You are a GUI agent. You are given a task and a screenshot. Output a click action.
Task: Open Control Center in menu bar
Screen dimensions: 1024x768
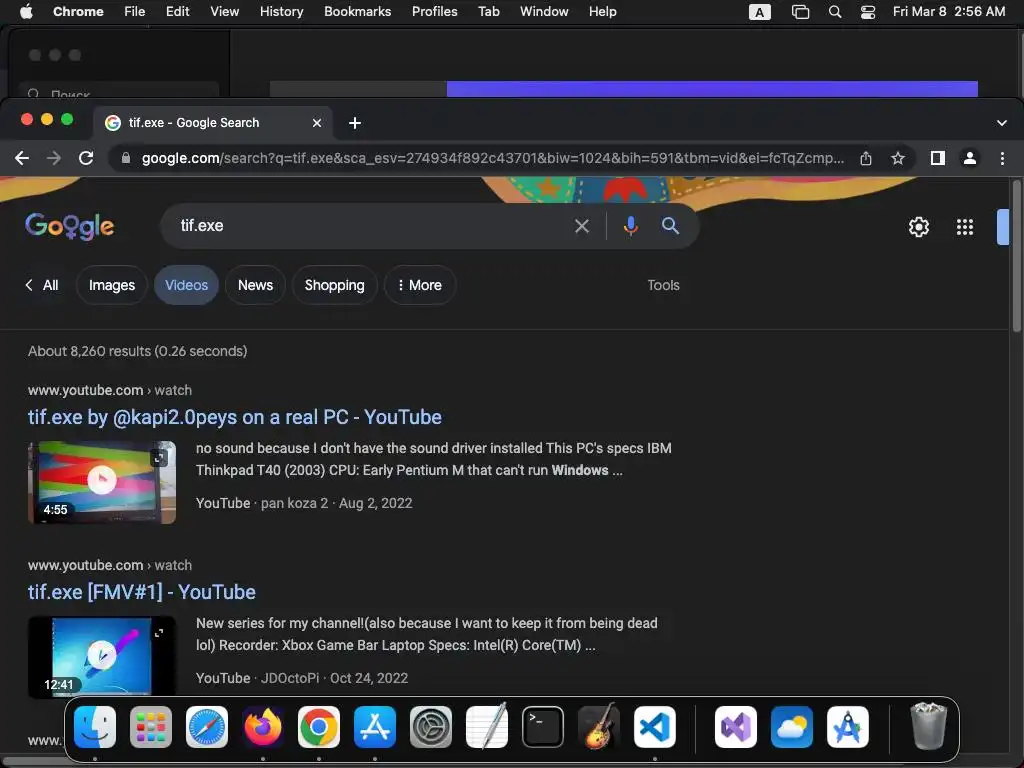tap(868, 12)
